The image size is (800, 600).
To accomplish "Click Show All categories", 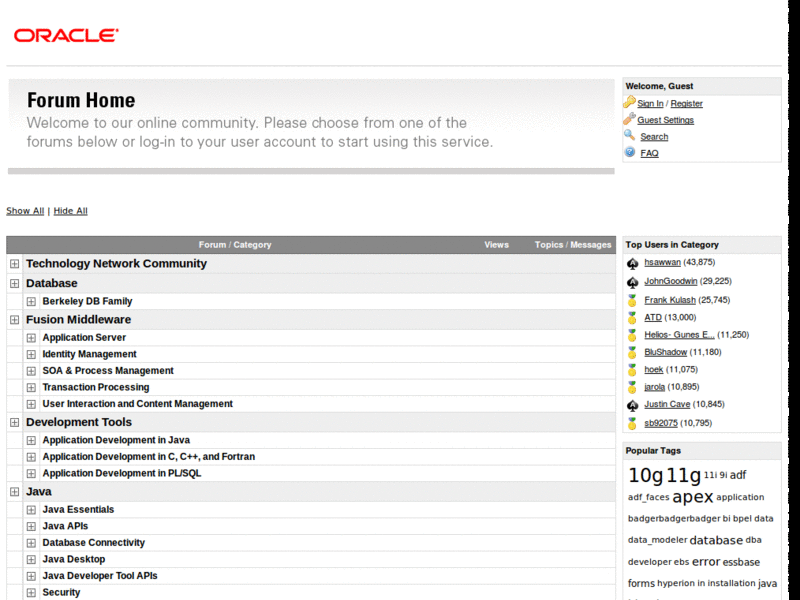I will coord(25,211).
